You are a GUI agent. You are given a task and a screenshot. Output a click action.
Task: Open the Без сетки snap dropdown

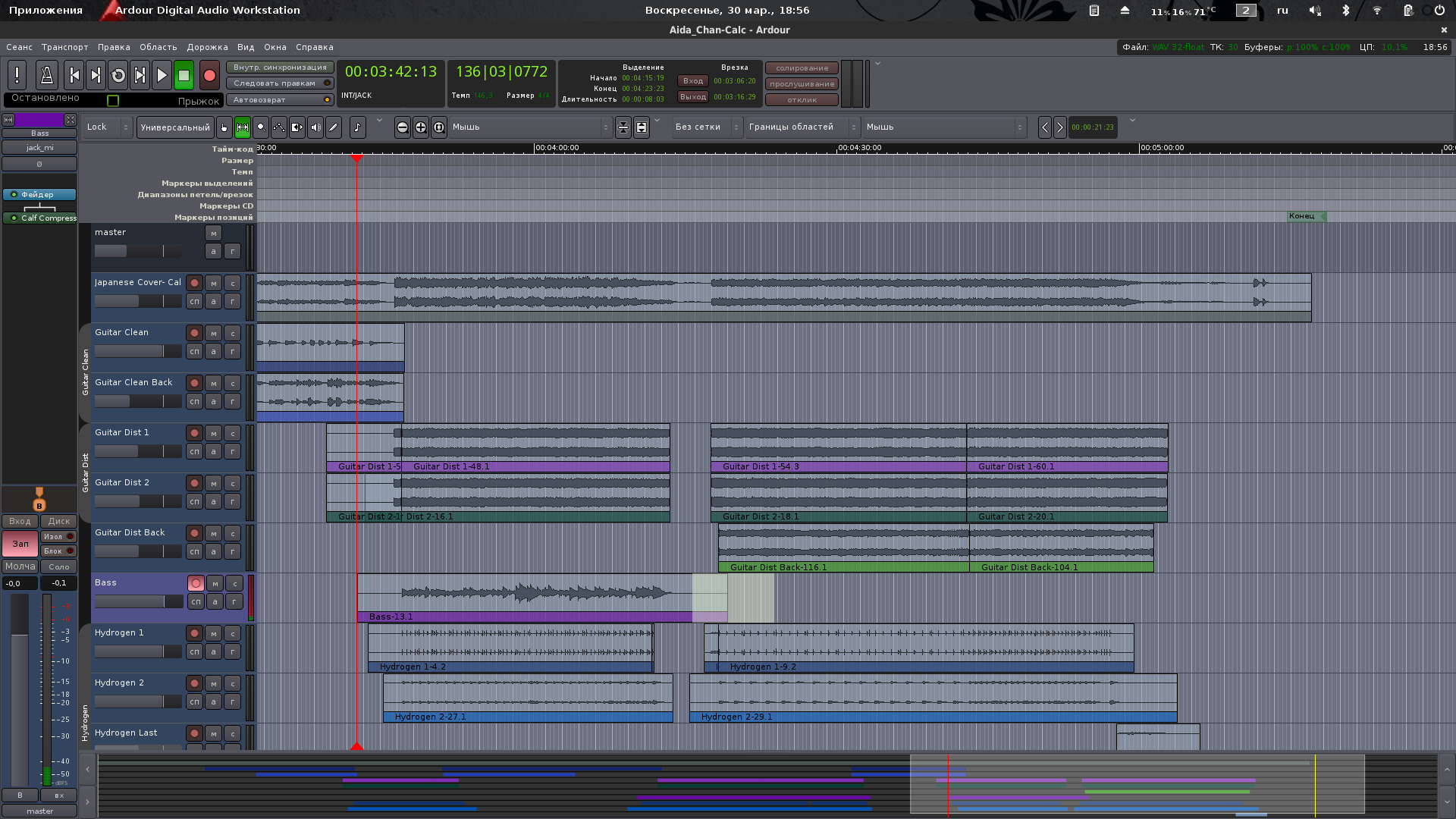706,127
